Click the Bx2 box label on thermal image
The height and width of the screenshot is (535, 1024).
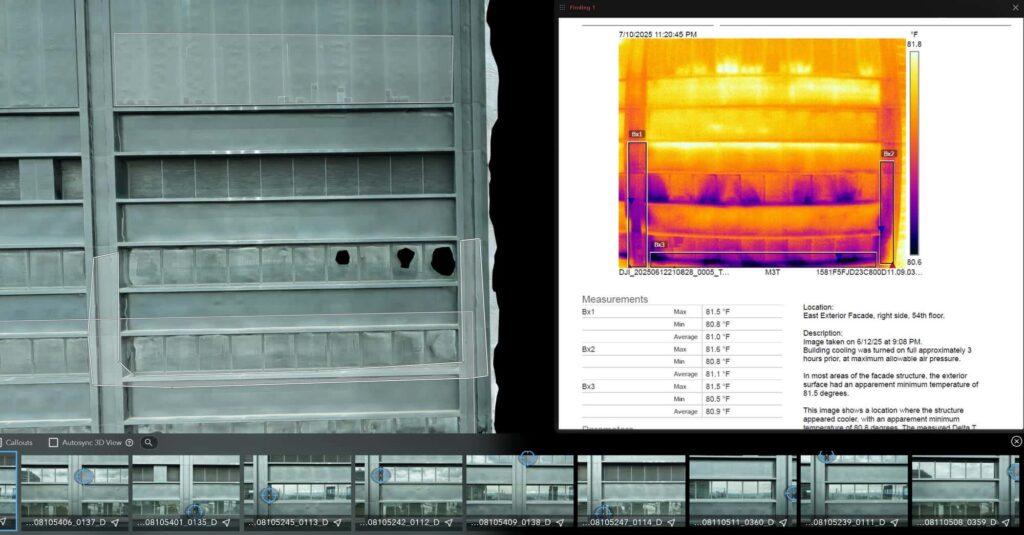(x=888, y=154)
